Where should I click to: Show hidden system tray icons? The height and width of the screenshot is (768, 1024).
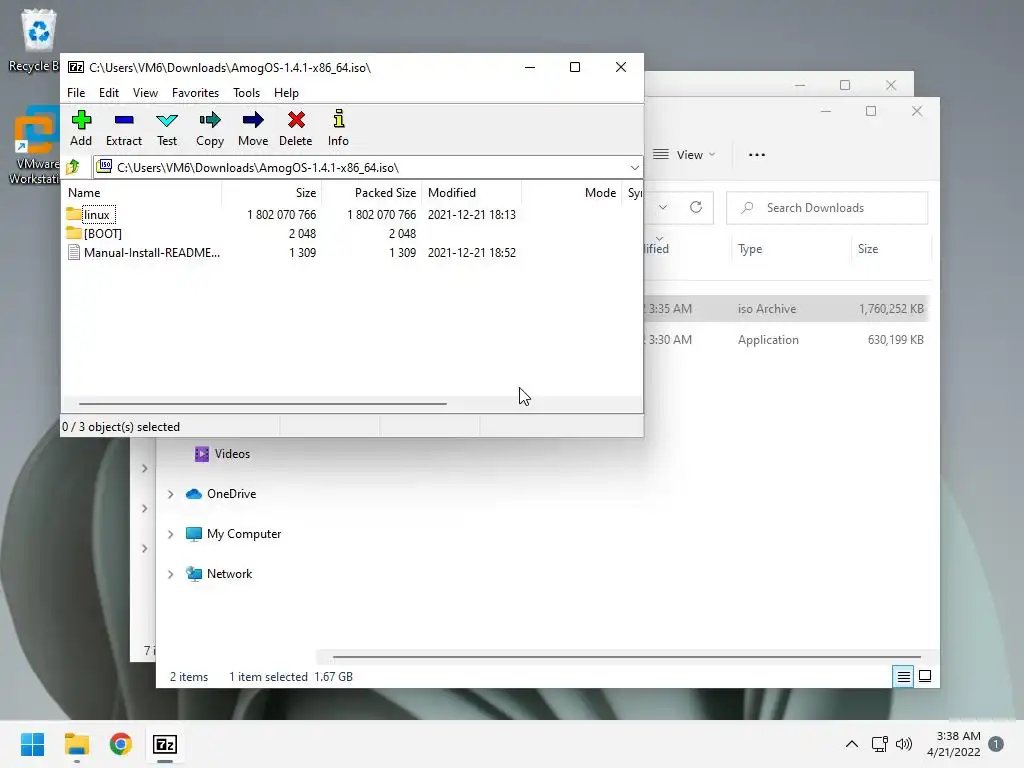pyautogui.click(x=852, y=744)
